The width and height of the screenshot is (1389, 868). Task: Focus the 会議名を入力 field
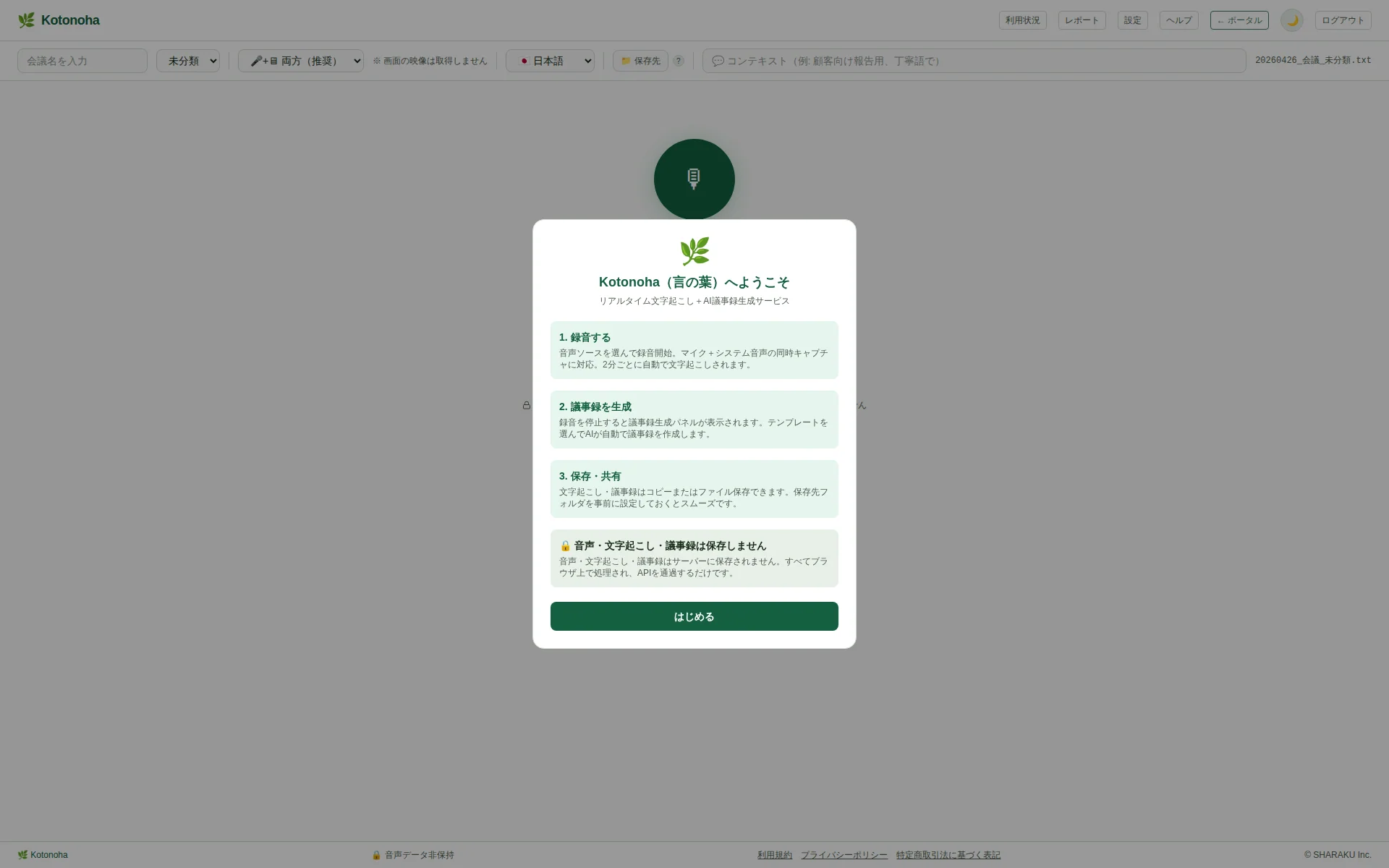(82, 61)
